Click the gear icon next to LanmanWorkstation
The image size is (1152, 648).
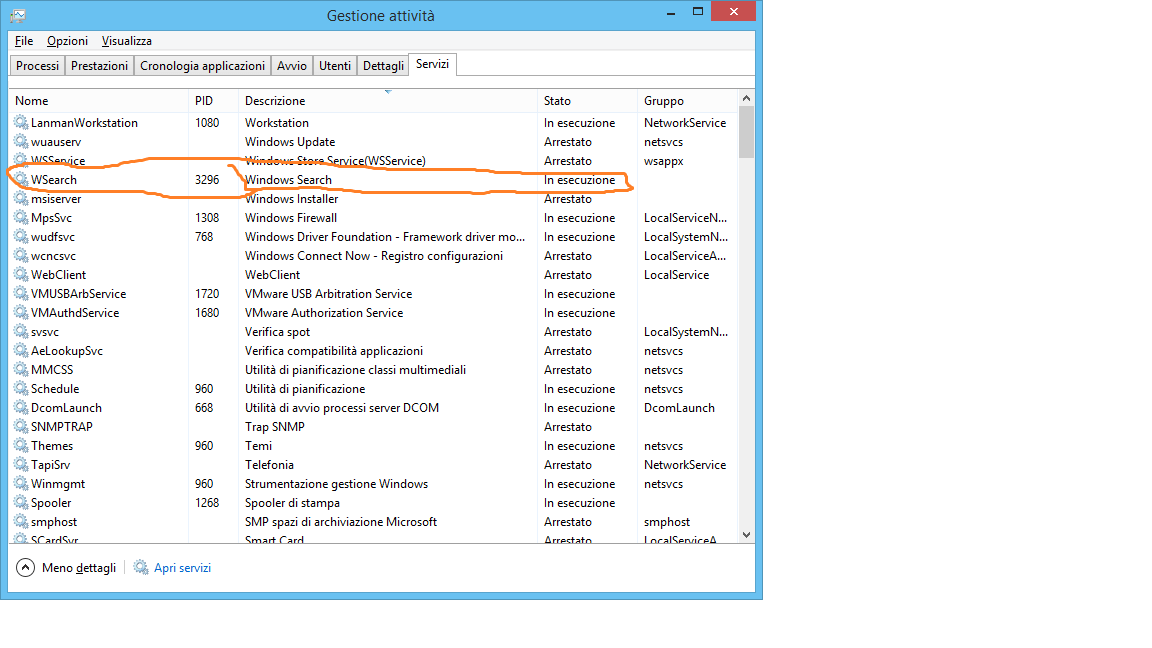[x=21, y=122]
